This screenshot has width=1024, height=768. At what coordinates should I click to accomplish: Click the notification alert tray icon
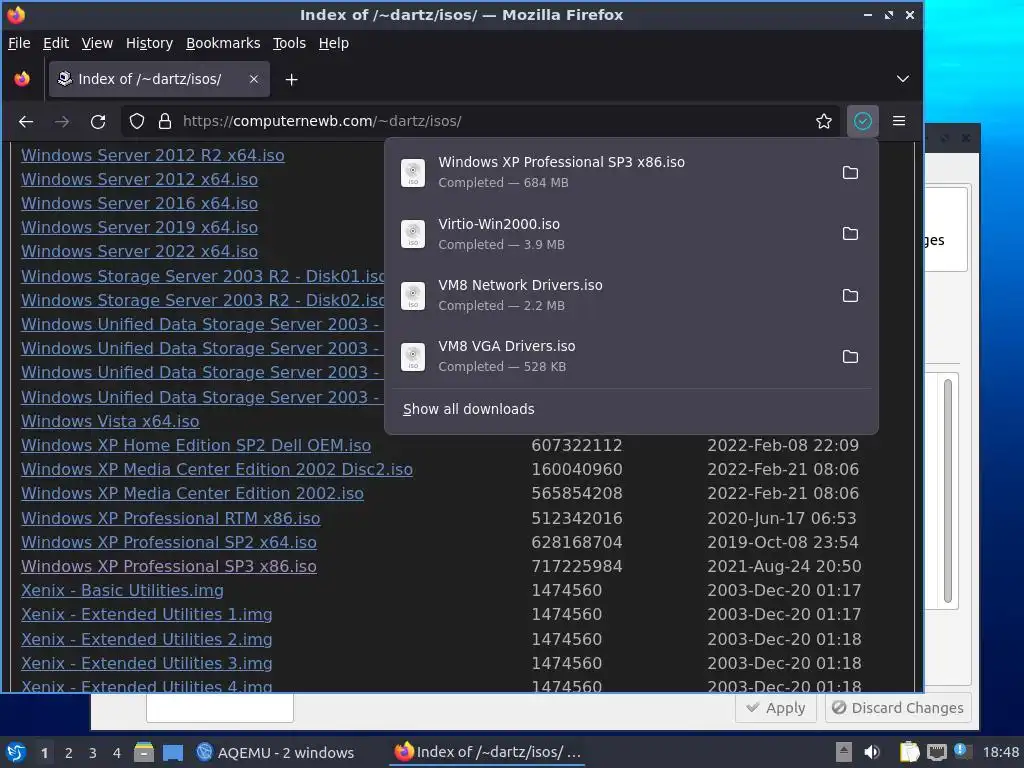coord(963,751)
